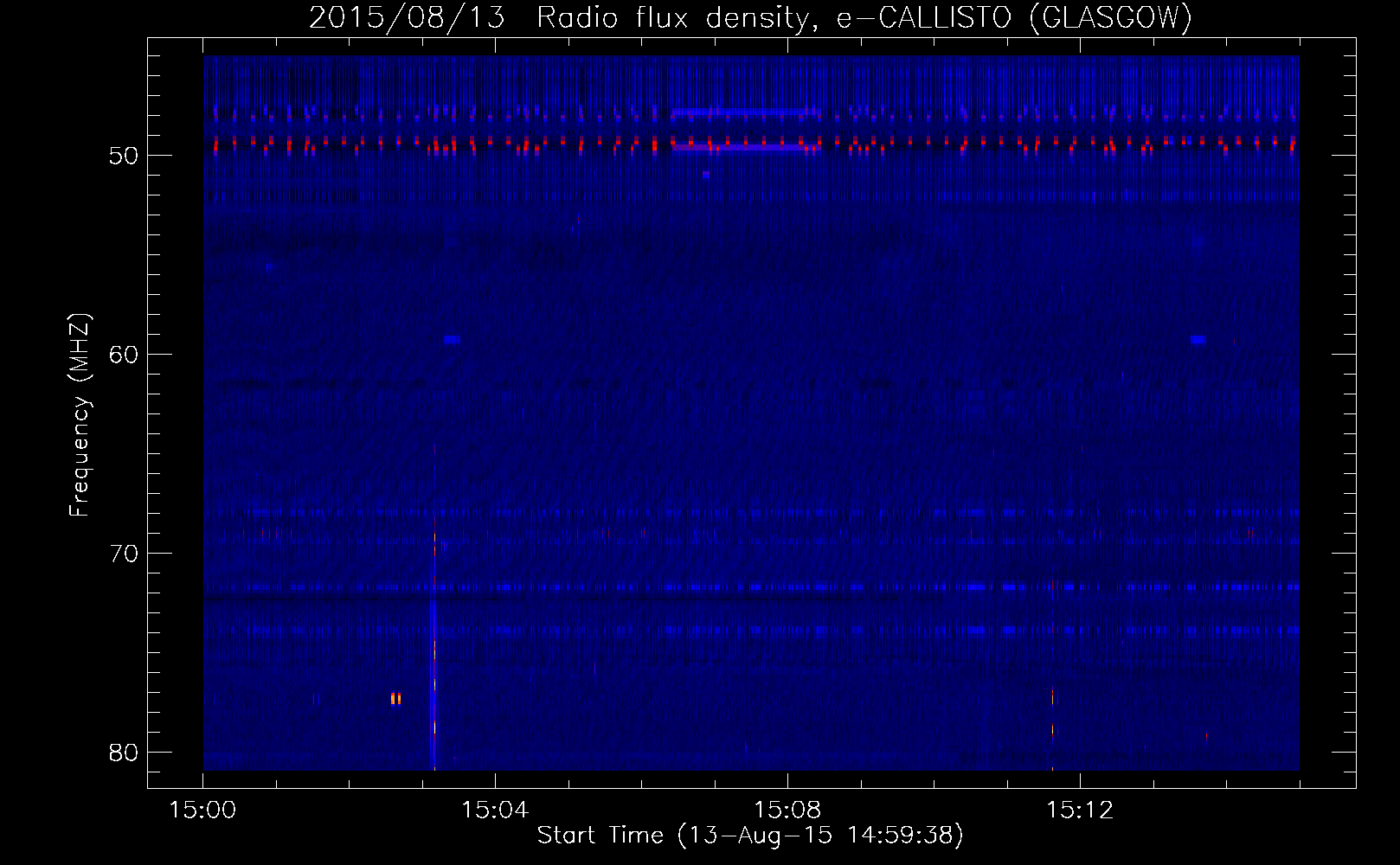Click the 15:12 time tick label

point(1079,811)
